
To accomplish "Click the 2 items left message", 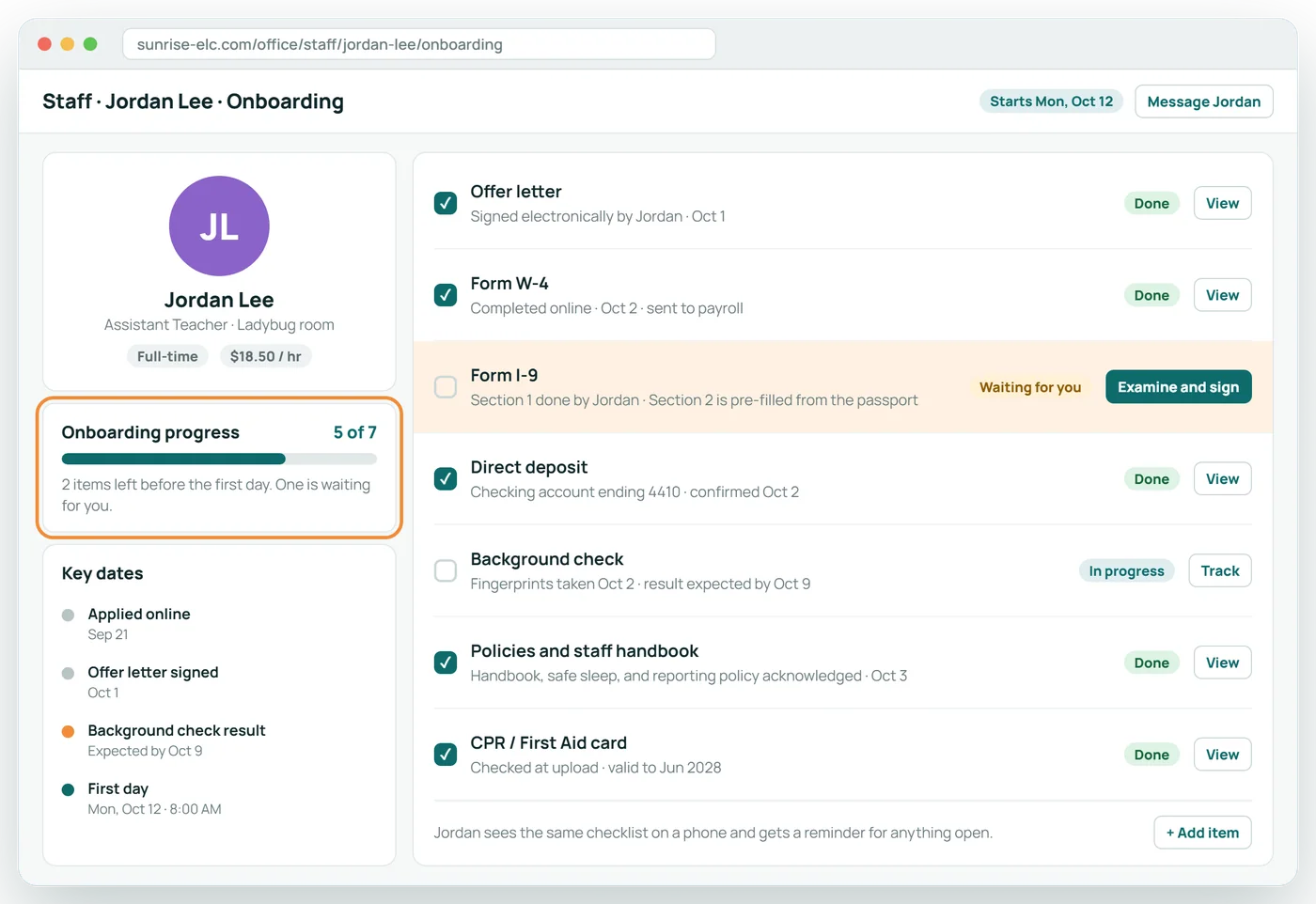I will [x=216, y=495].
